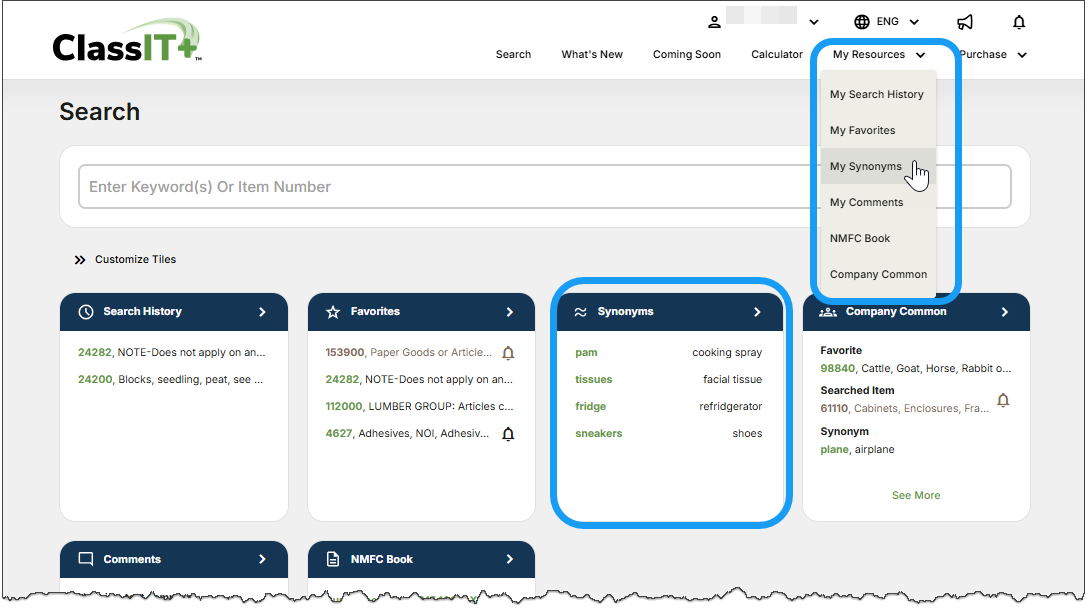The width and height of the screenshot is (1088, 611).
Task: Open the ENG language dropdown
Action: [886, 22]
